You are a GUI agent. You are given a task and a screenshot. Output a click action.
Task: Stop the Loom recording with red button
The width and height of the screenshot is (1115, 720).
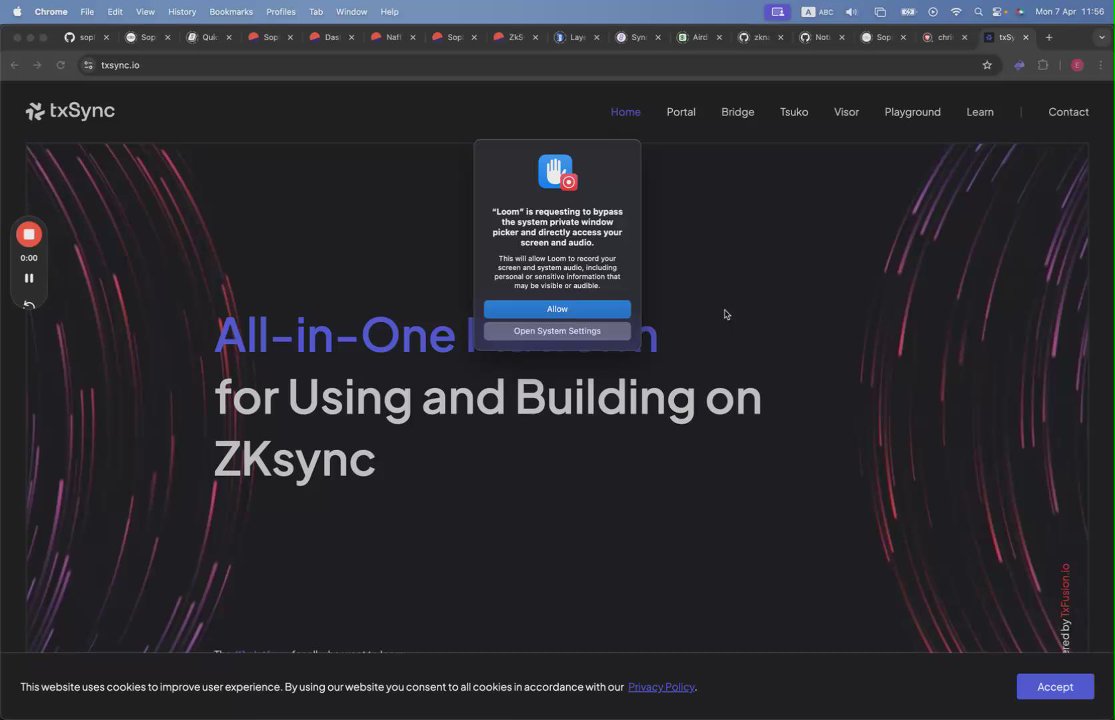tap(28, 235)
